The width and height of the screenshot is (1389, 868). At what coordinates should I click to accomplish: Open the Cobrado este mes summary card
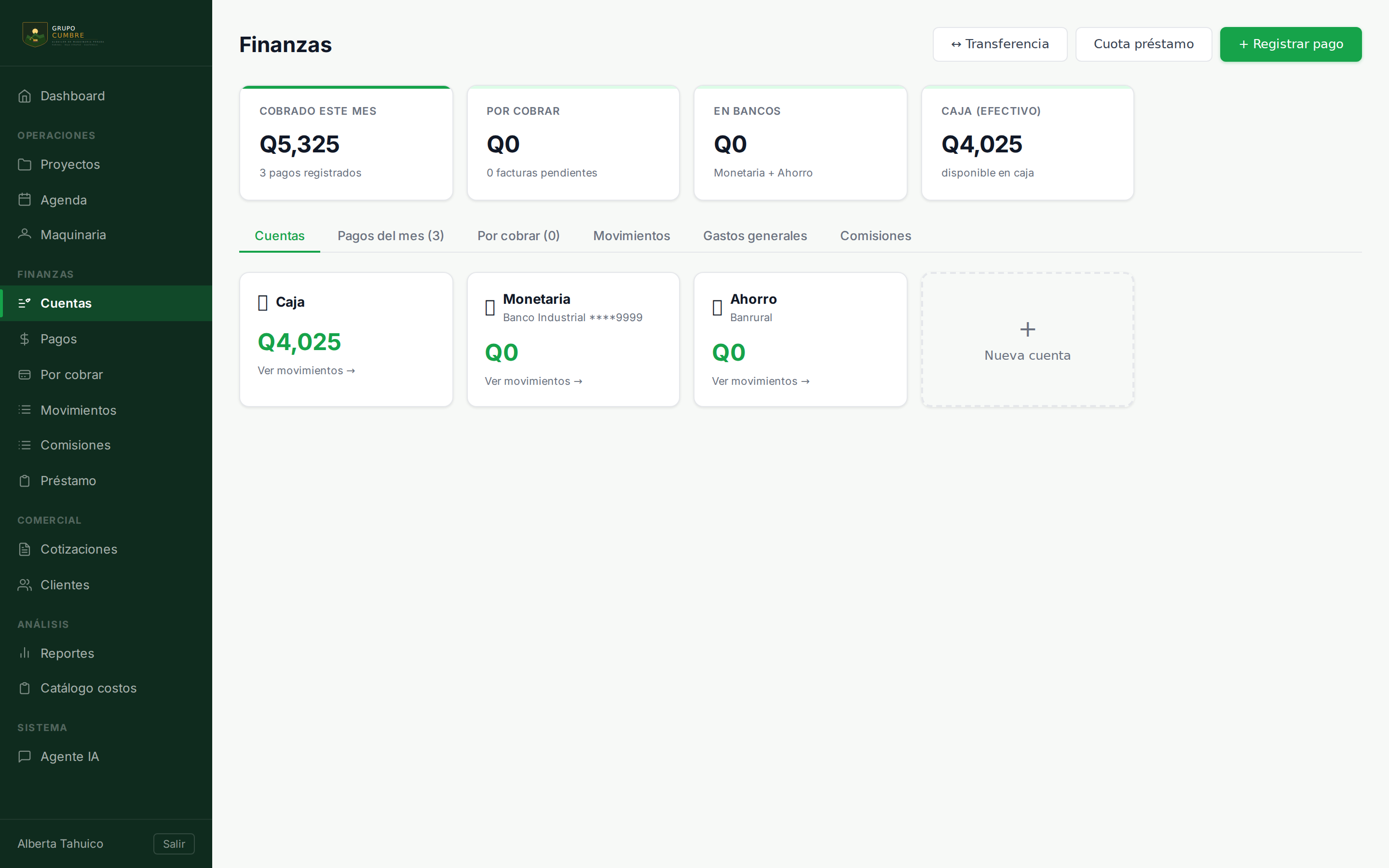click(x=346, y=143)
